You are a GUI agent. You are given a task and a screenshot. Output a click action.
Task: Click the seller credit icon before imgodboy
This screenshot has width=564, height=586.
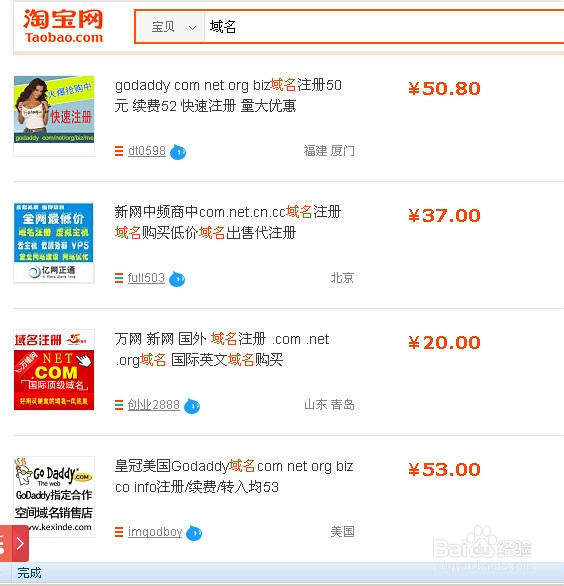pos(119,532)
